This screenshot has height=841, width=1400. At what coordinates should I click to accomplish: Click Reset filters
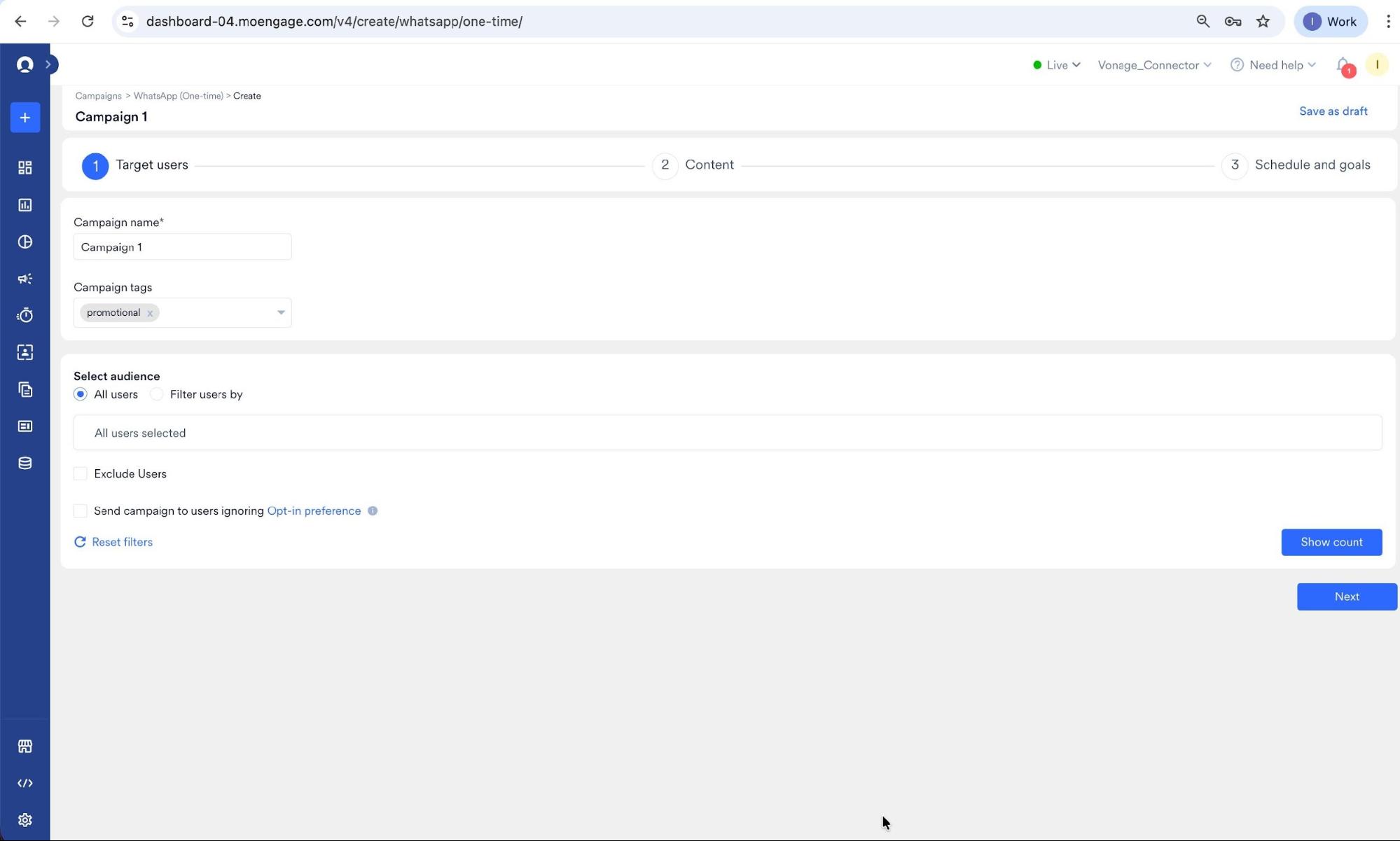[x=113, y=542]
